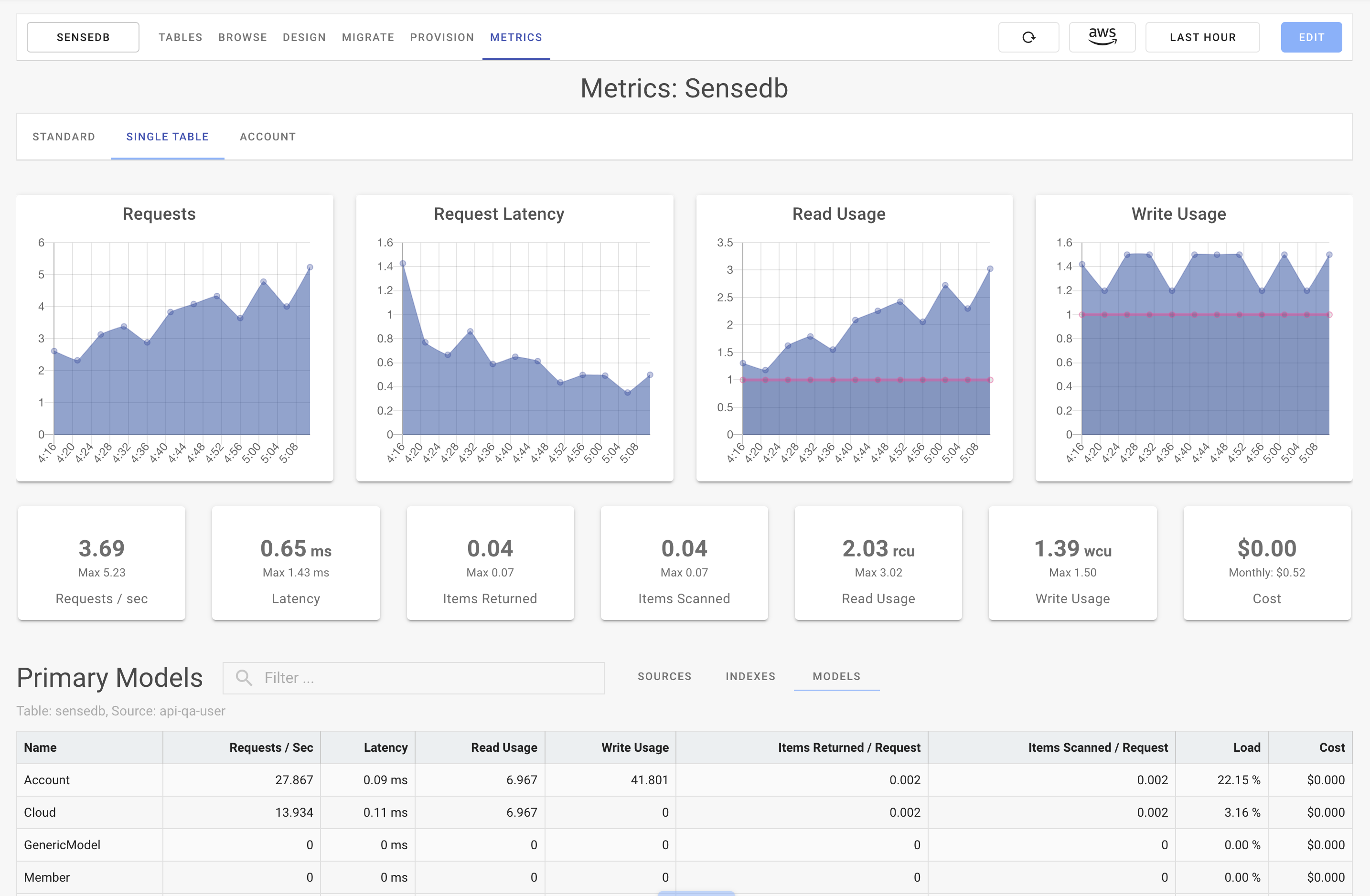Switch to the ACCOUNT metrics tab
1370x896 pixels.
tap(267, 136)
